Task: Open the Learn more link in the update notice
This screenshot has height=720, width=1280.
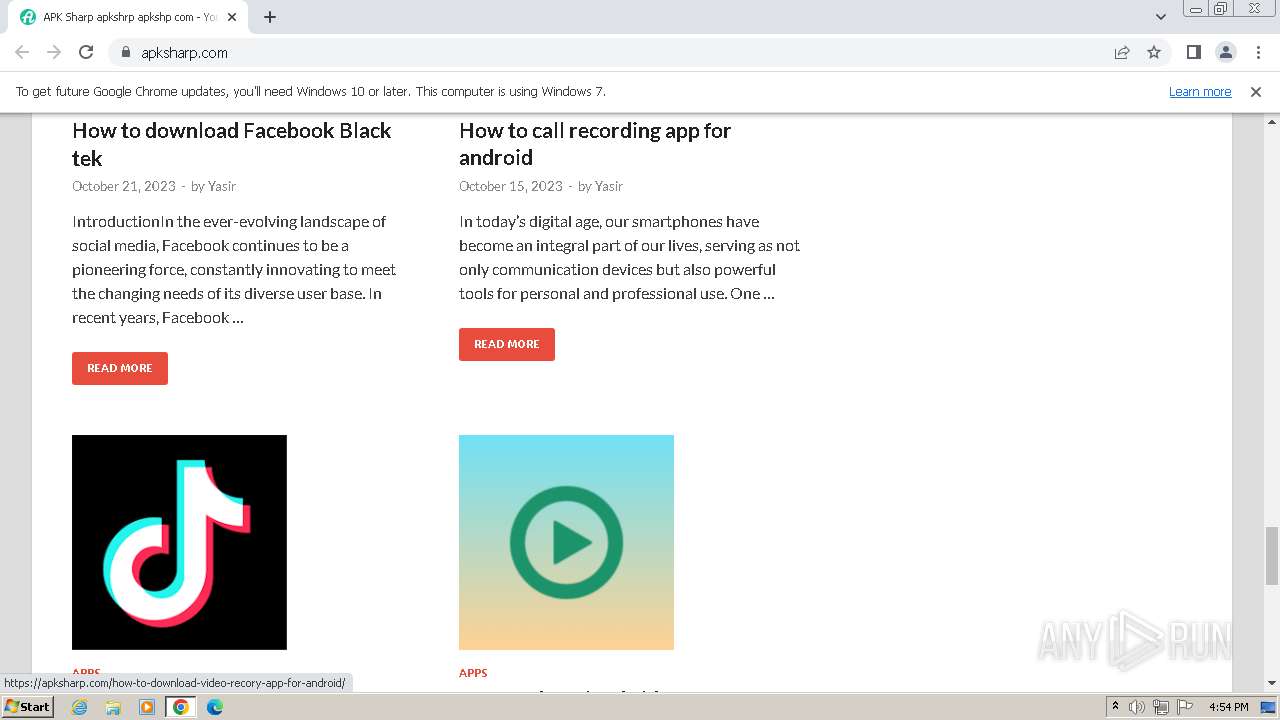Action: coord(1200,92)
